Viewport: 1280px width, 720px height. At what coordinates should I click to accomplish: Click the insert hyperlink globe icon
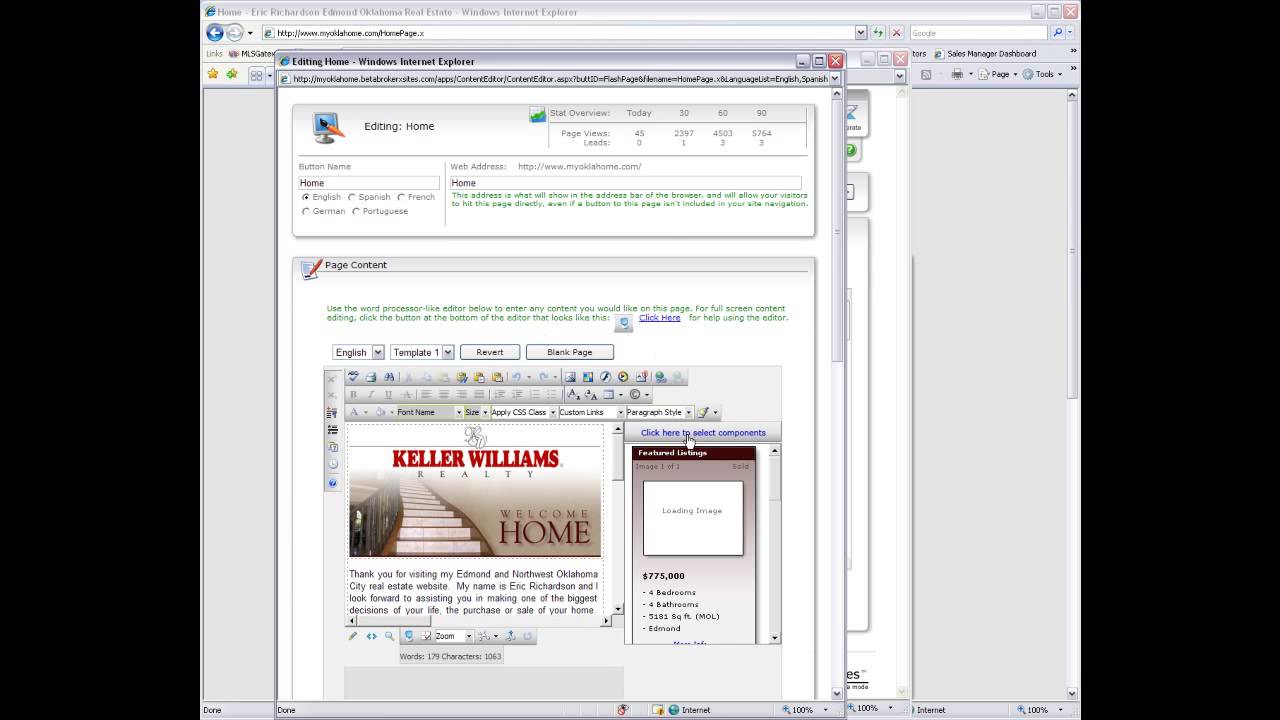659,377
